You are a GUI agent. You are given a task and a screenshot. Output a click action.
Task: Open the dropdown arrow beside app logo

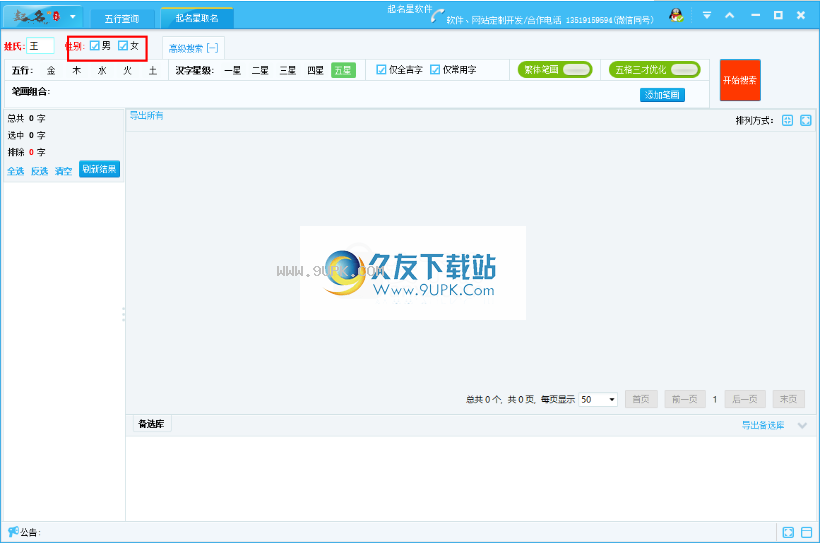[73, 17]
